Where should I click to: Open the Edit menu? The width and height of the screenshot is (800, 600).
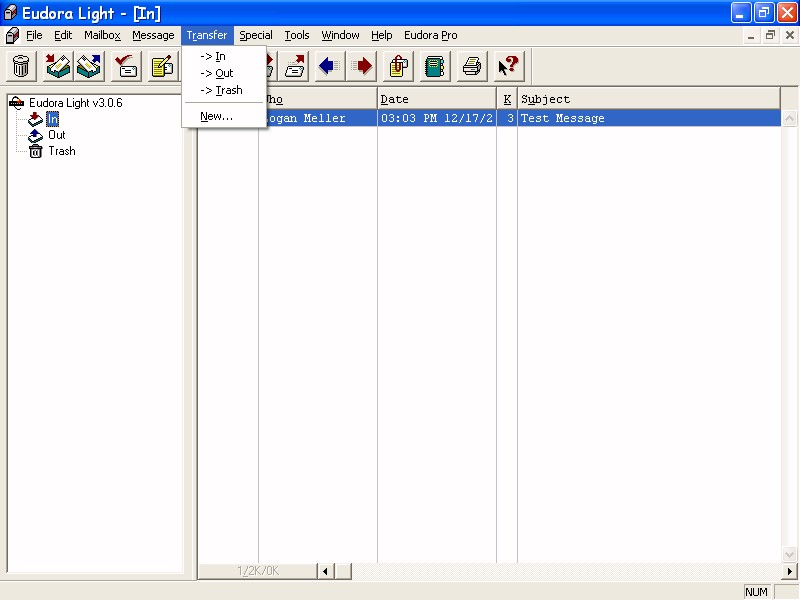pos(63,35)
